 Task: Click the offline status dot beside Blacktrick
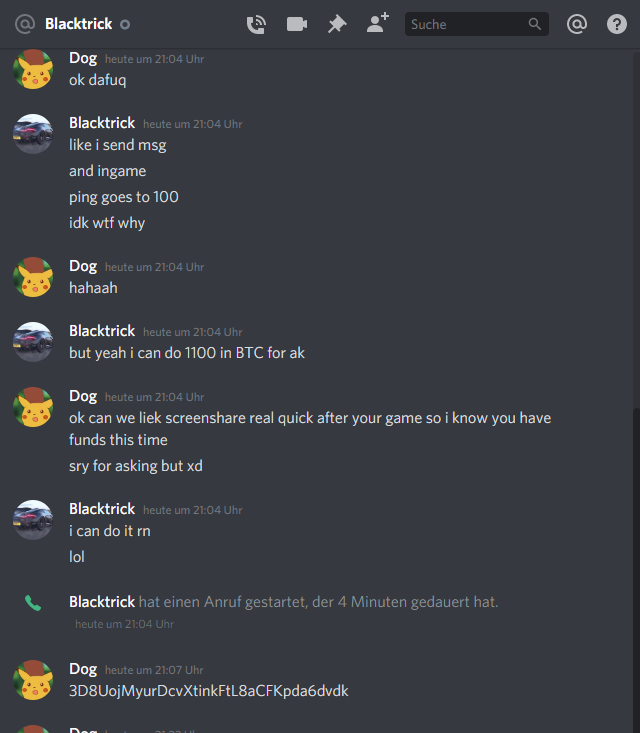pos(125,24)
